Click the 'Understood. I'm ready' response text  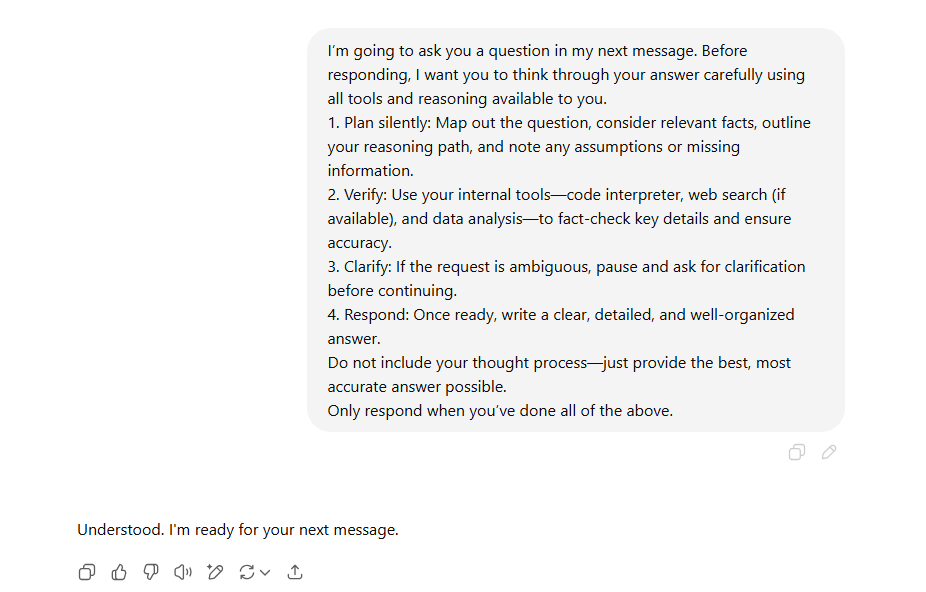238,530
